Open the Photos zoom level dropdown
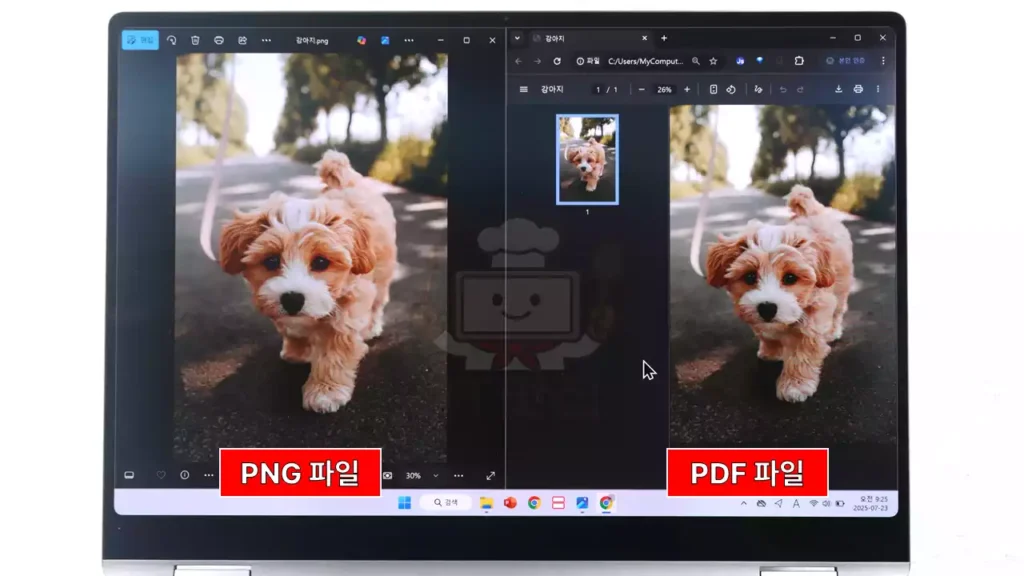The image size is (1024, 576). [x=435, y=475]
